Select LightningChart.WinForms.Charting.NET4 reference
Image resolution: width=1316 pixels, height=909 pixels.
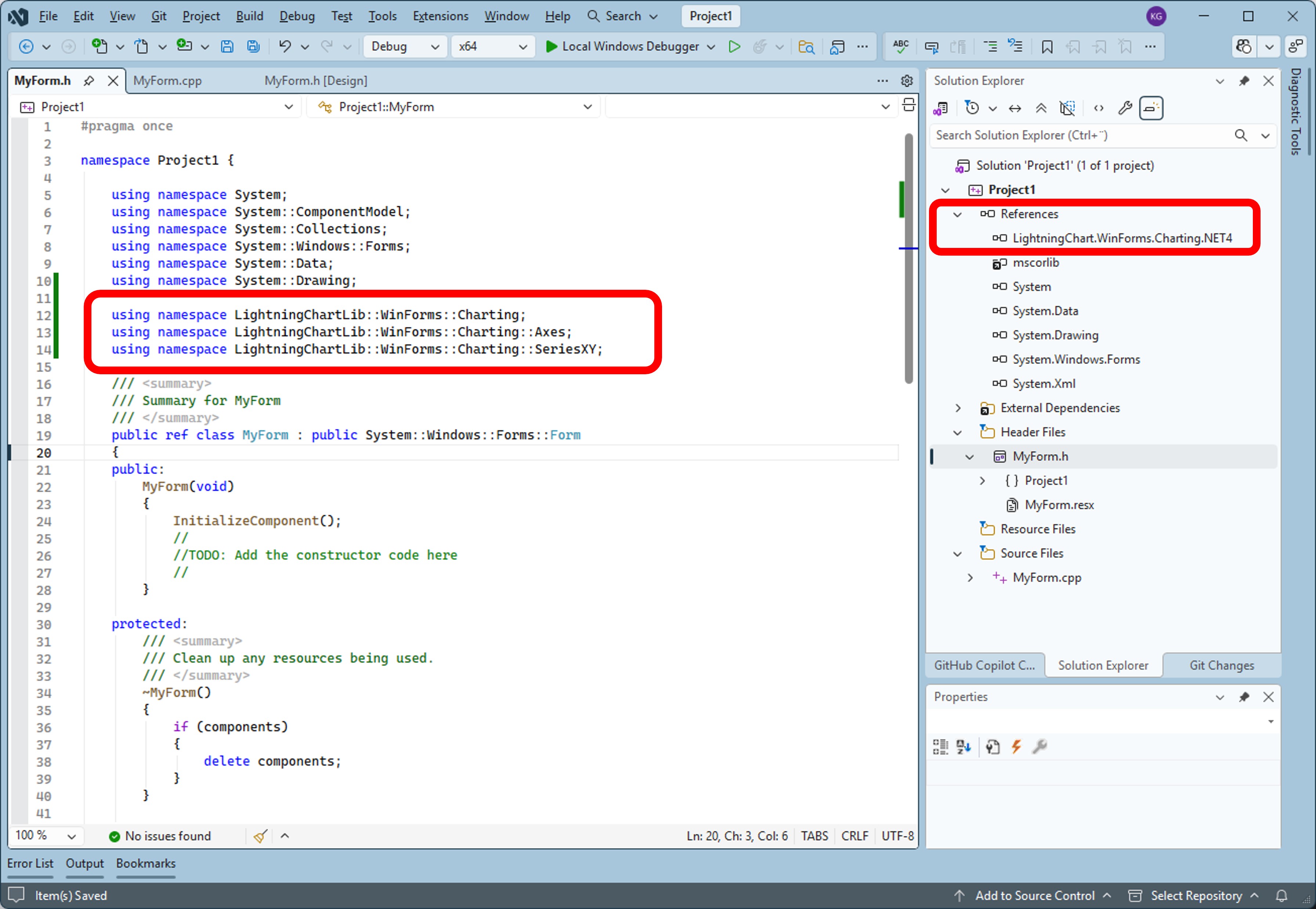click(1122, 239)
